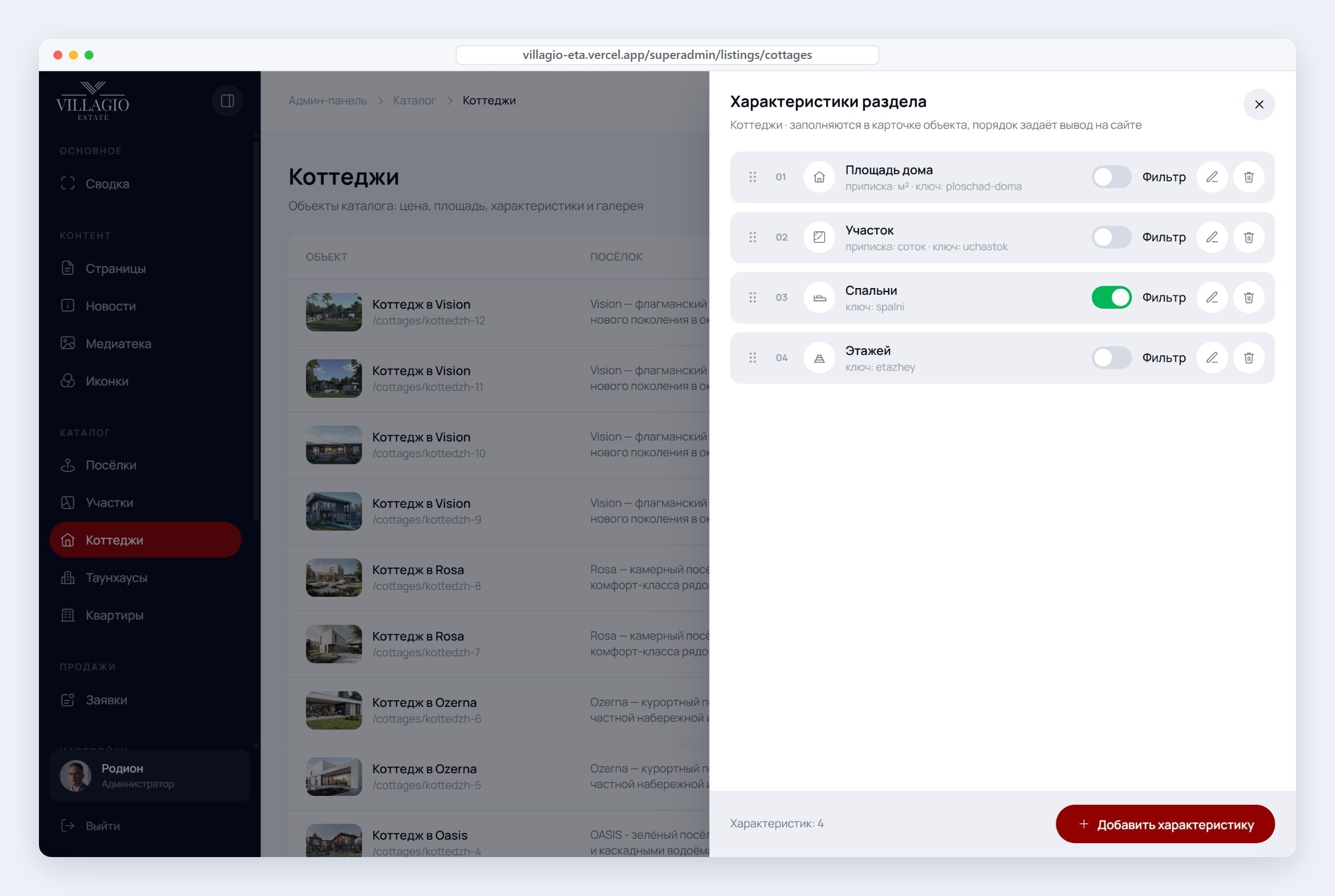Screen dimensions: 1335x896
Task: Click the Админ-панель breadcrumb
Action: tap(328, 101)
